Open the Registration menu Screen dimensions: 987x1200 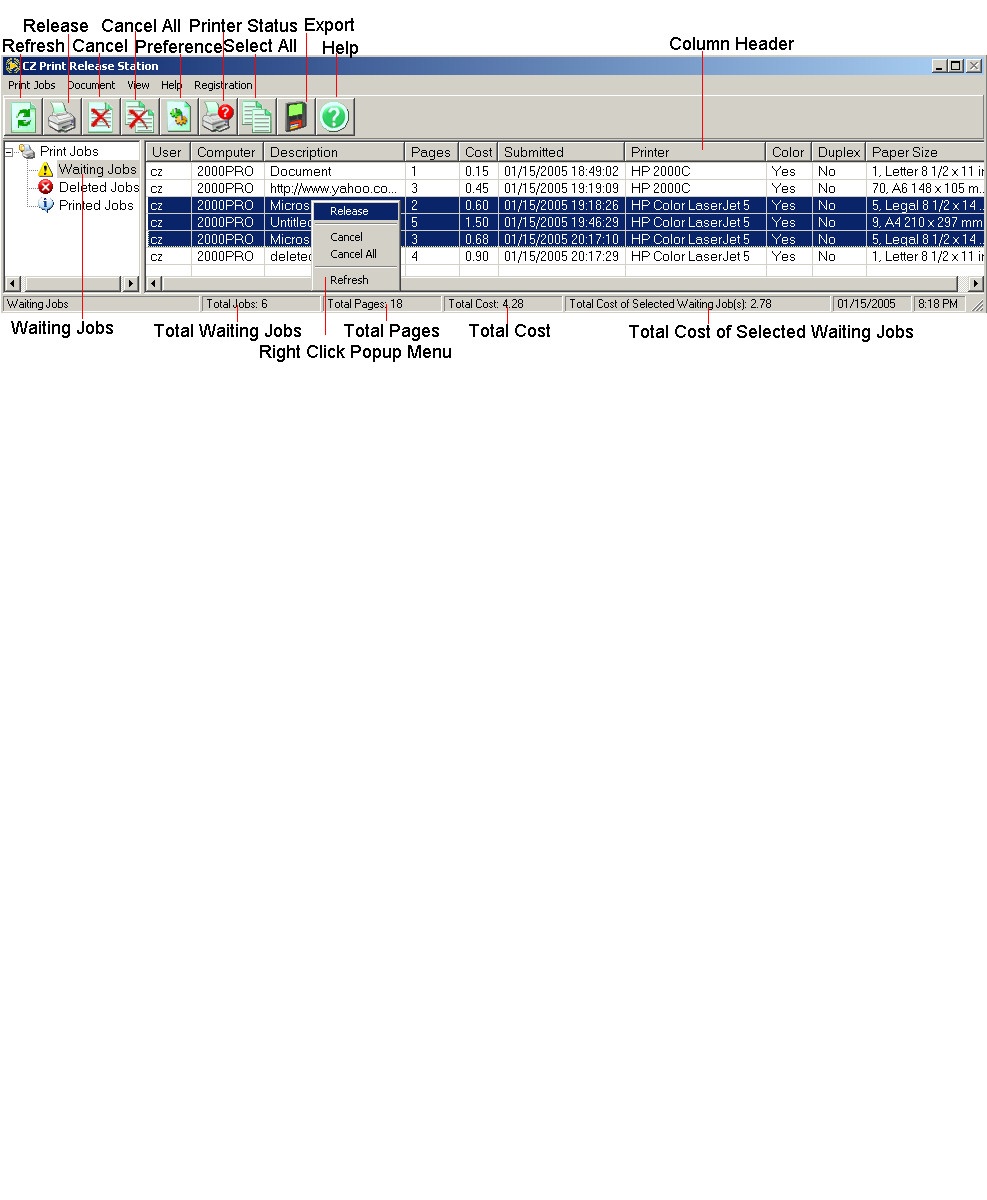point(223,86)
